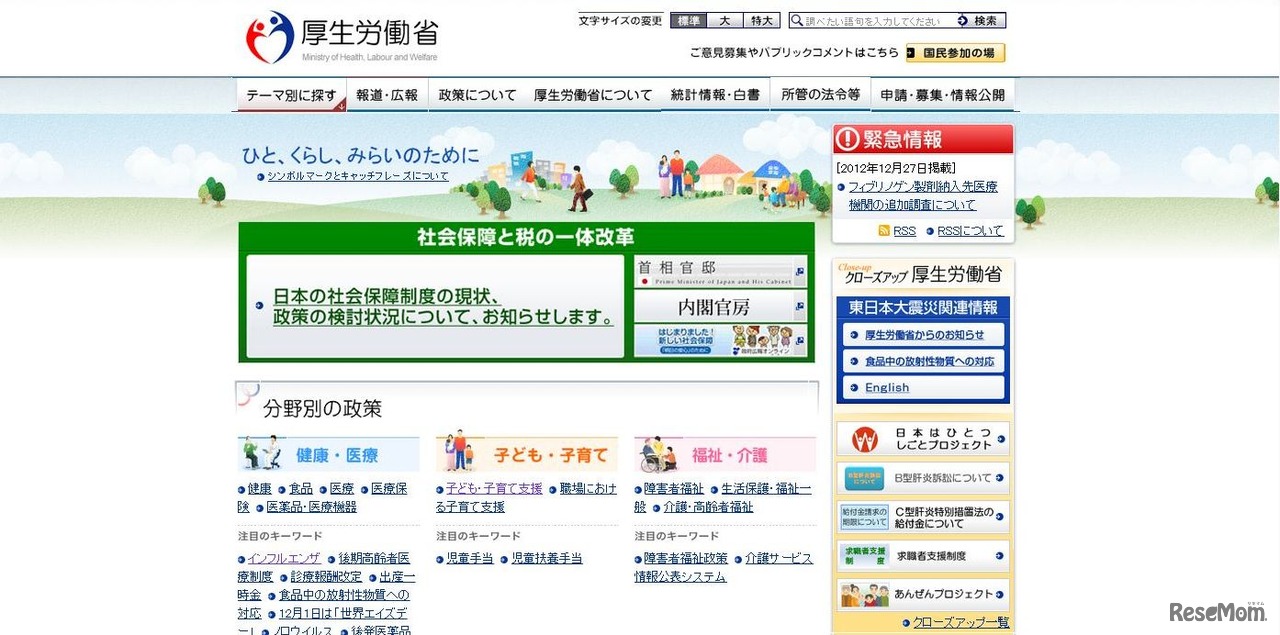Open the 児童扶養手当 keyword link

546,559
